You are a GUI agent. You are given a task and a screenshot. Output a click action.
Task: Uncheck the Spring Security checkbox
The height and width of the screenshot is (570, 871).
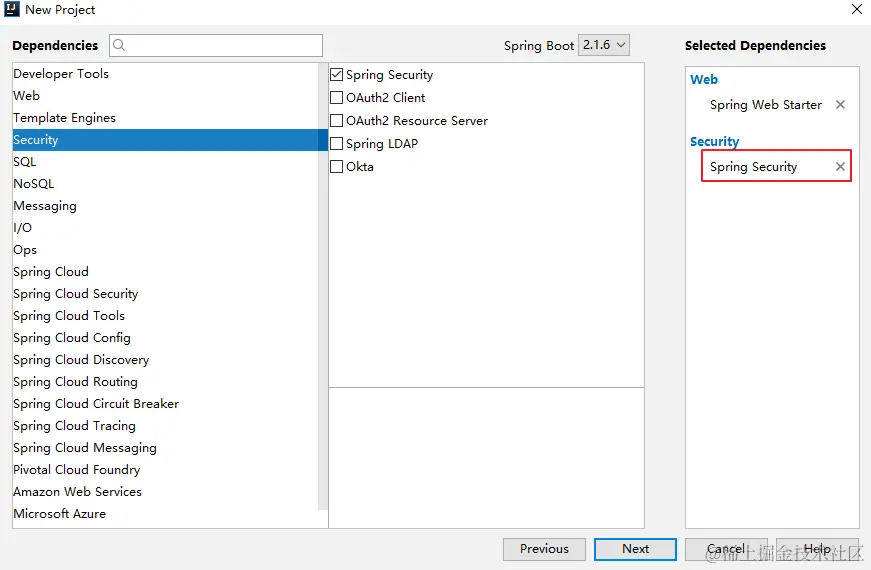click(x=336, y=74)
